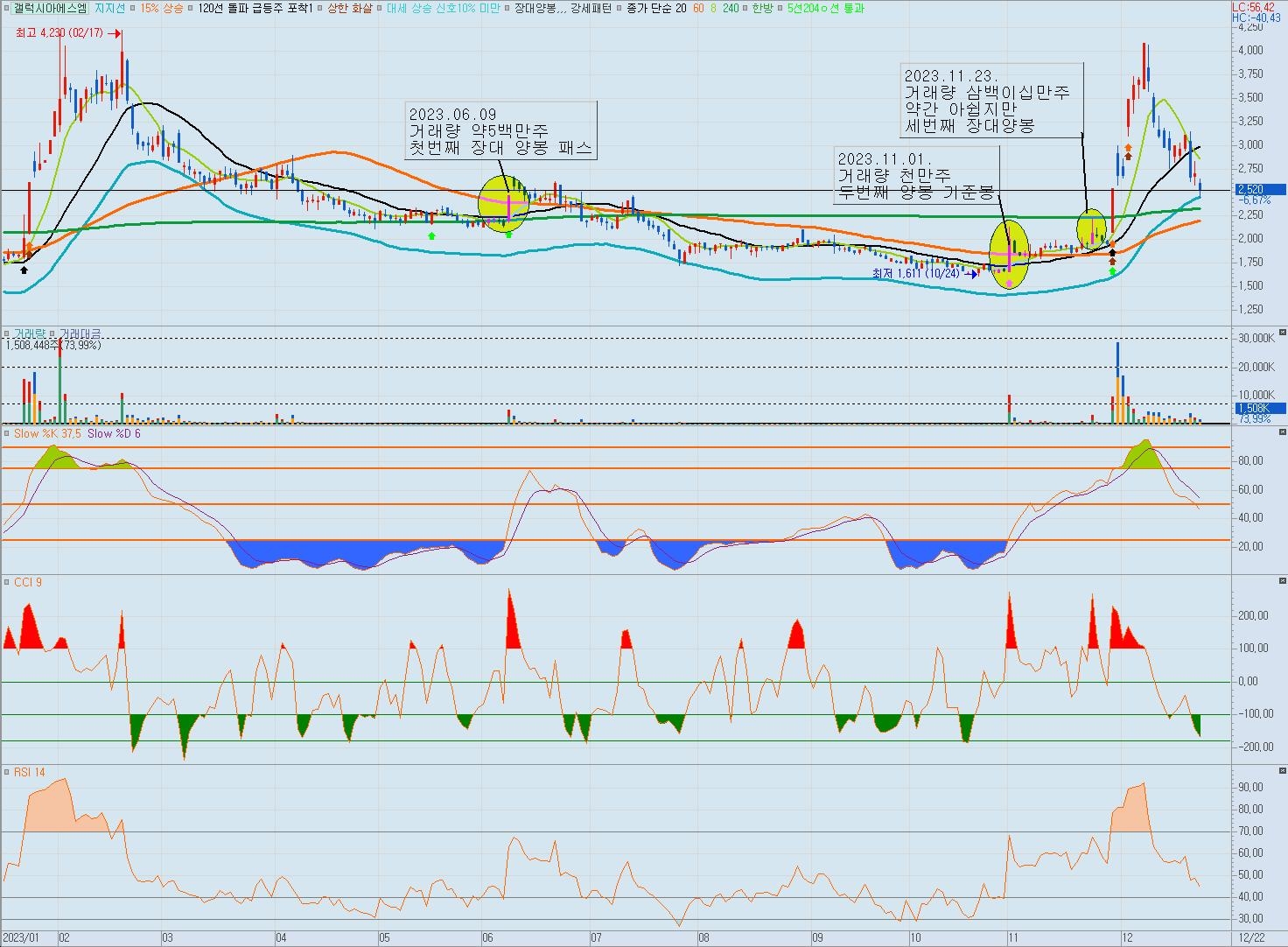Close the Slow stochastic pane with its X icon
The width and height of the screenshot is (1288, 947).
[1283, 432]
